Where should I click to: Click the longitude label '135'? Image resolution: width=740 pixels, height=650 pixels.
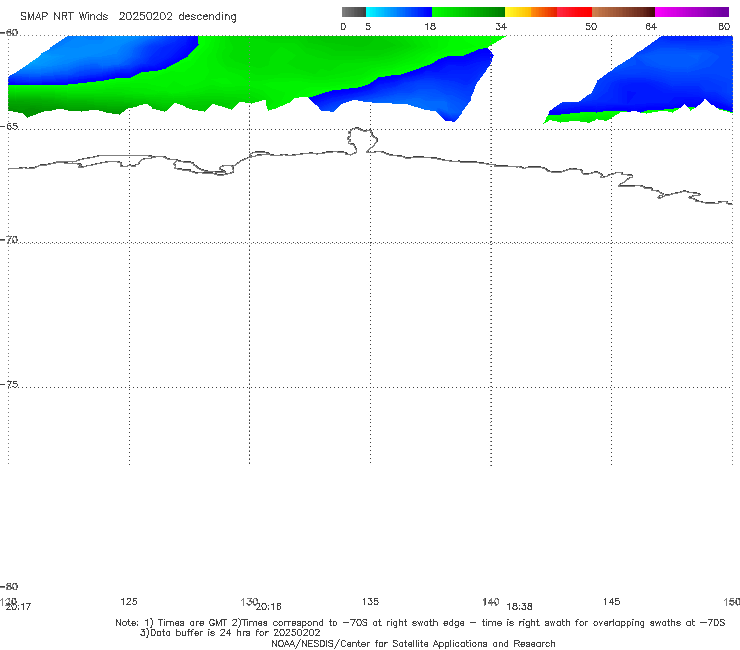point(370,601)
